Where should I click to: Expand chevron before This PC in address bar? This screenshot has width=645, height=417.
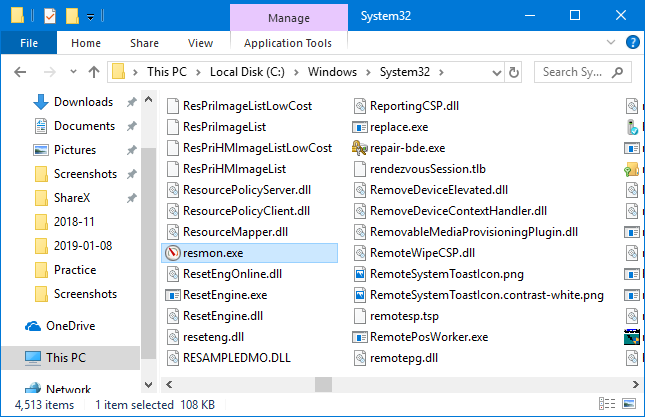click(135, 73)
